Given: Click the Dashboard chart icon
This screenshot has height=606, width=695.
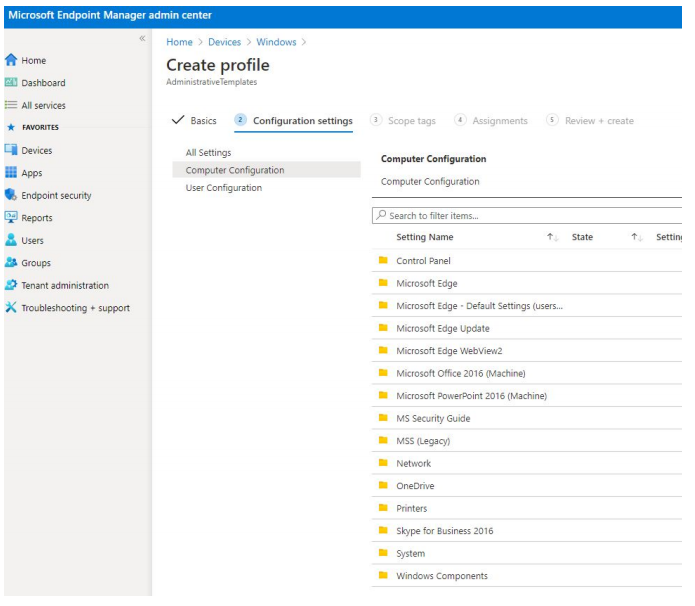Looking at the screenshot, I should click(11, 82).
